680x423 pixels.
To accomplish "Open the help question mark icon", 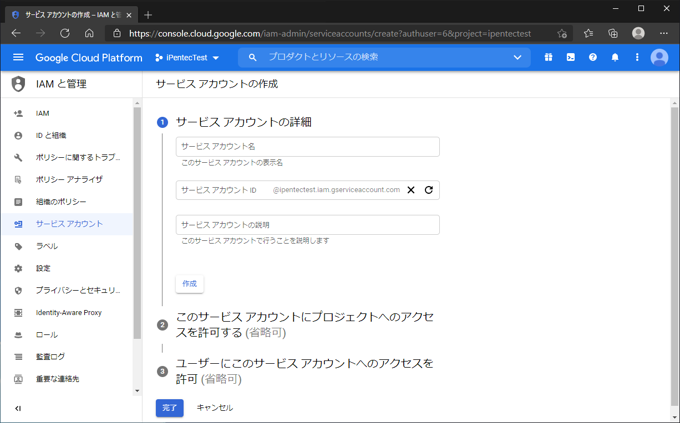I will [x=593, y=57].
